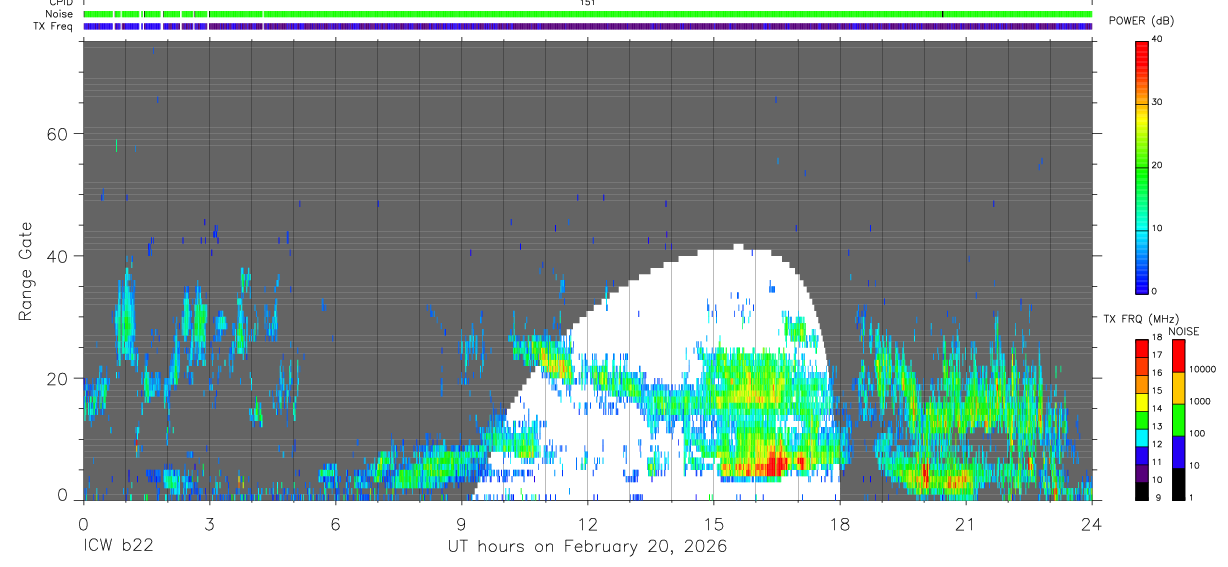1228x567 pixels.
Task: Click the '18' tick on UT hours axis
Action: pos(839,523)
